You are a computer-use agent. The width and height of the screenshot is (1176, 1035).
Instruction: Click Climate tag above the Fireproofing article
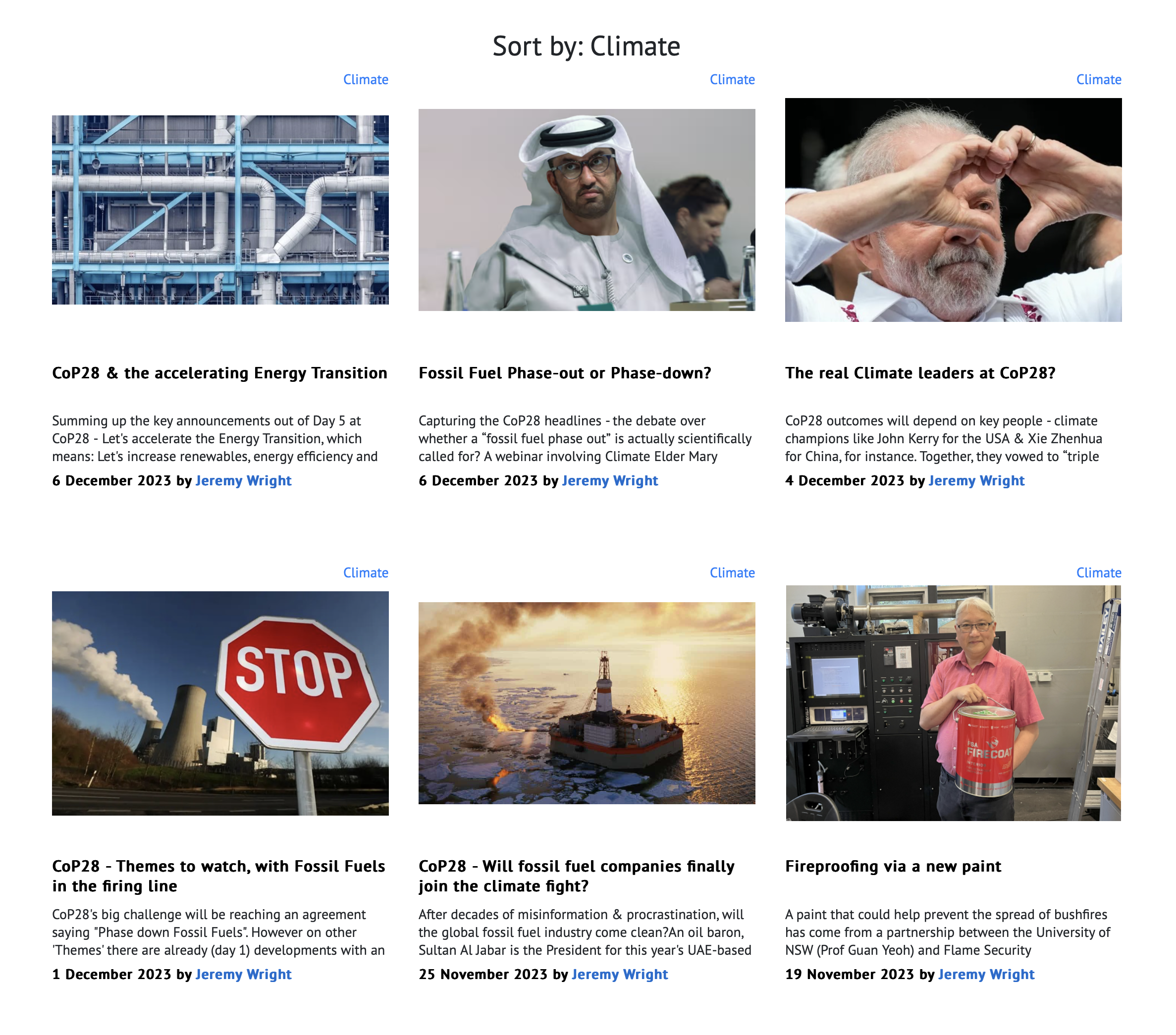click(x=1099, y=572)
